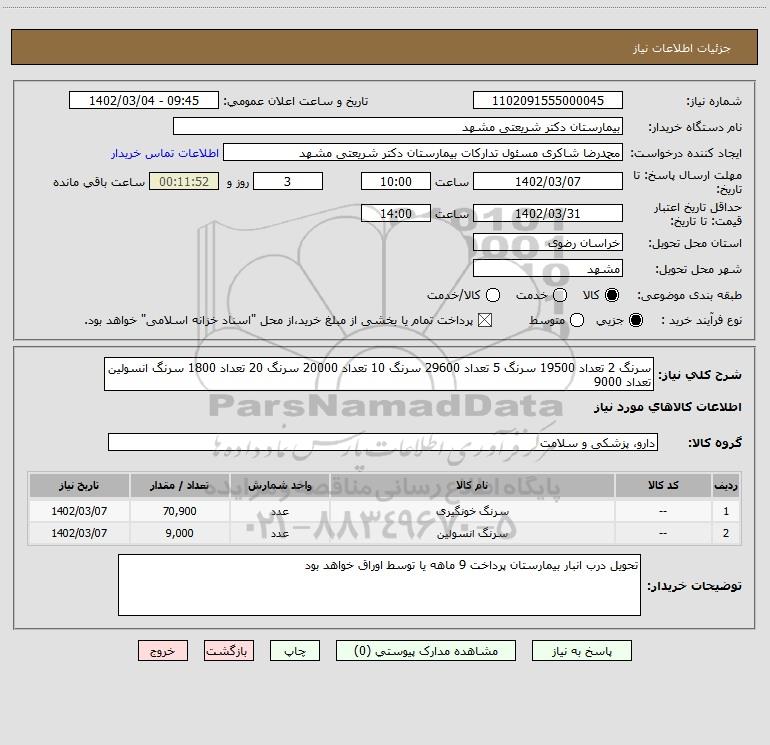Select the خدمت radio button
770x745 pixels.
click(x=559, y=295)
